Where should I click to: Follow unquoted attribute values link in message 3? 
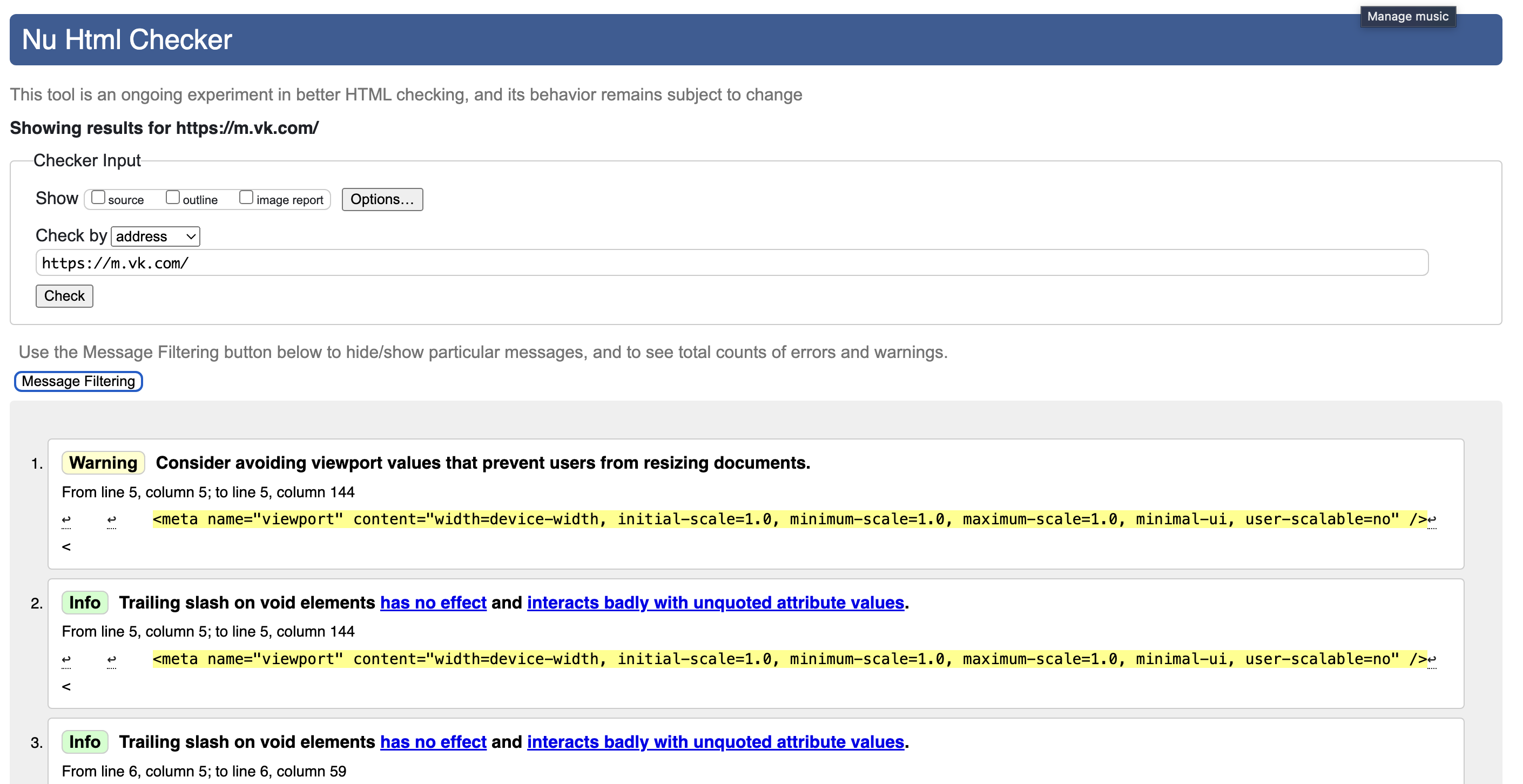point(716,742)
